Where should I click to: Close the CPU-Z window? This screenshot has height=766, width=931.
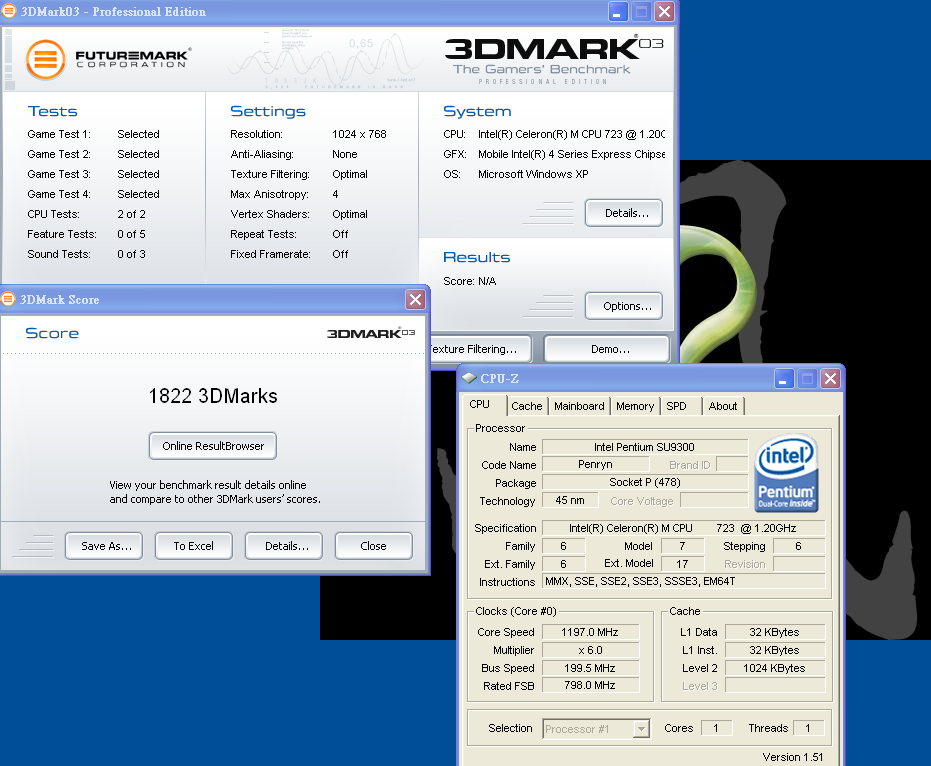(831, 378)
